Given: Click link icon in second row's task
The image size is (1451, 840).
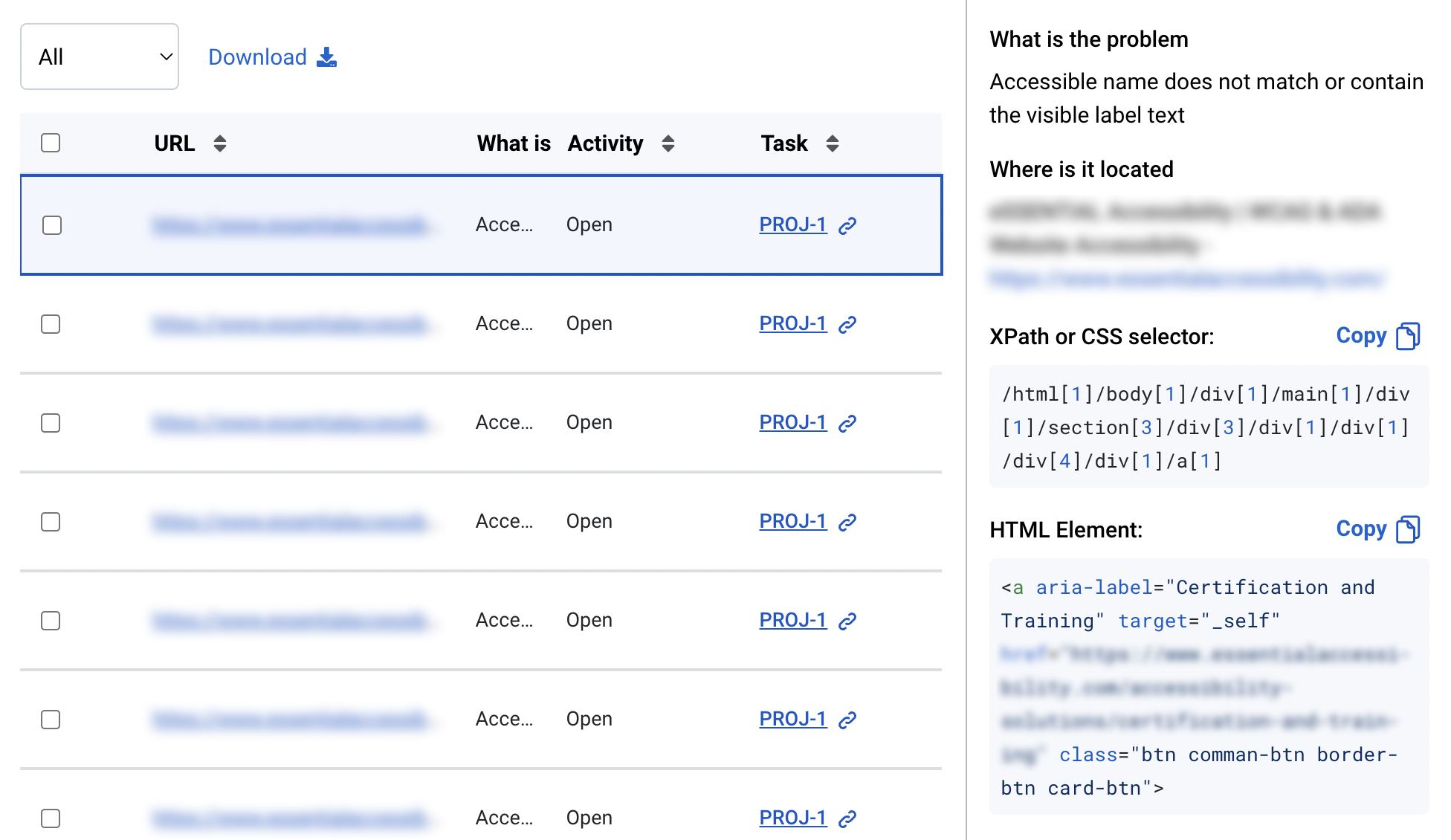Looking at the screenshot, I should tap(847, 324).
